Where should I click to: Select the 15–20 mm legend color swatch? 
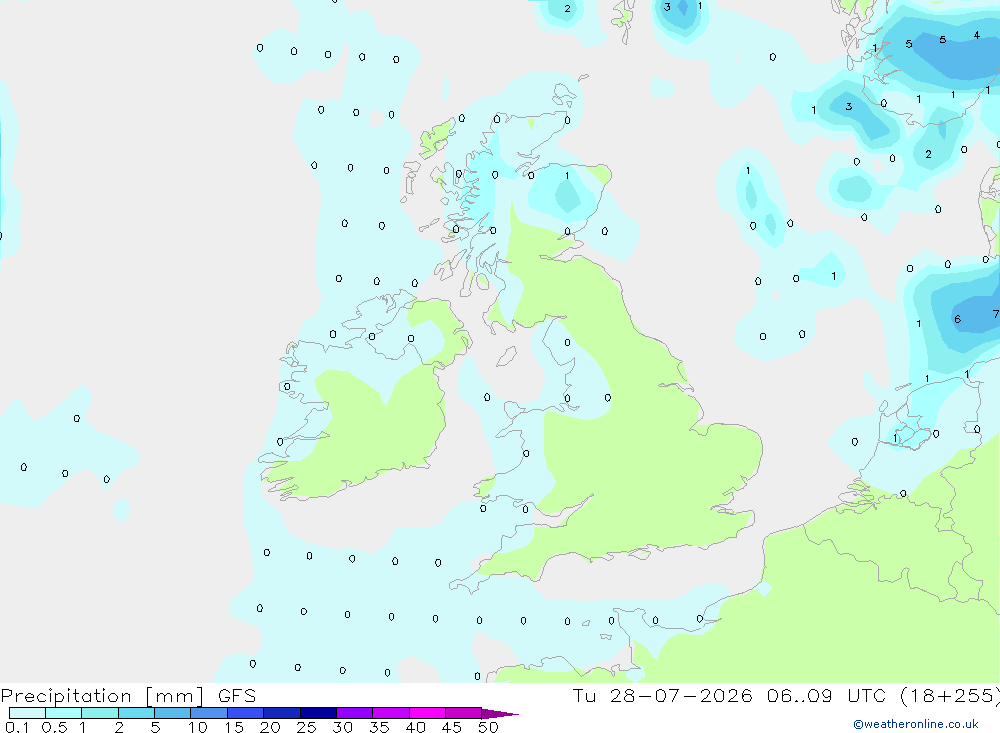click(246, 713)
